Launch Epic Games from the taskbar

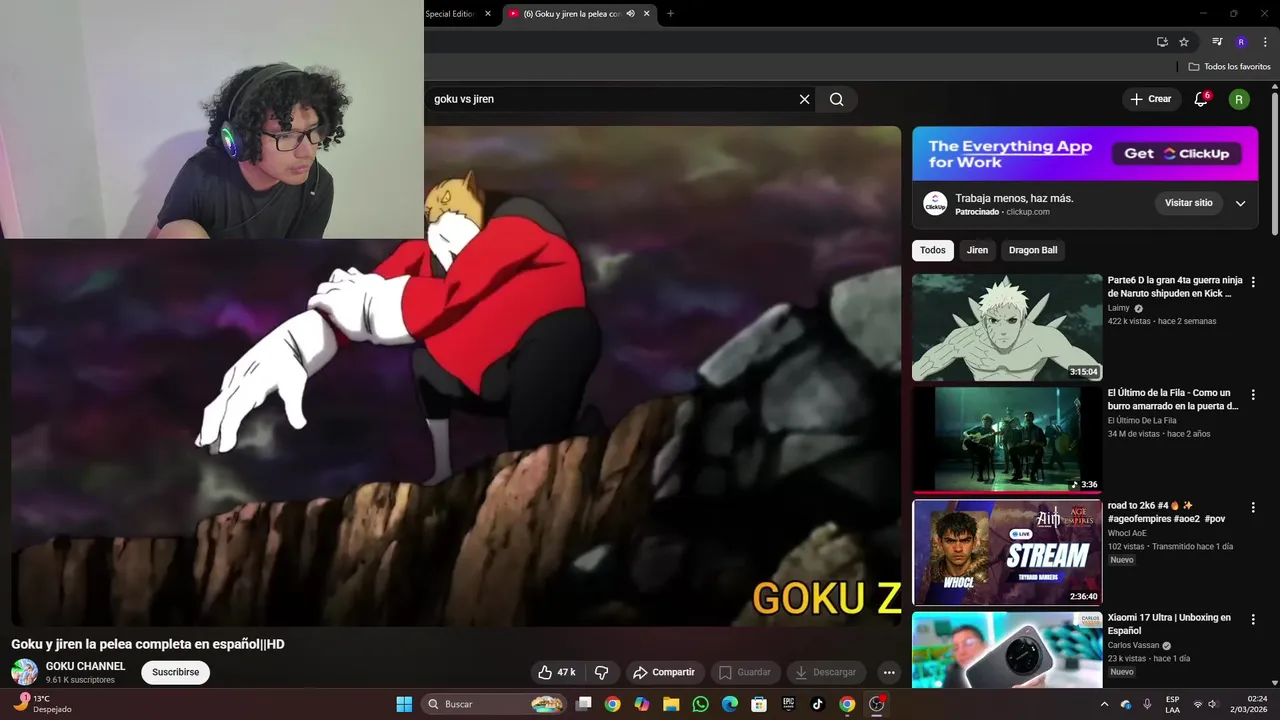(x=788, y=704)
